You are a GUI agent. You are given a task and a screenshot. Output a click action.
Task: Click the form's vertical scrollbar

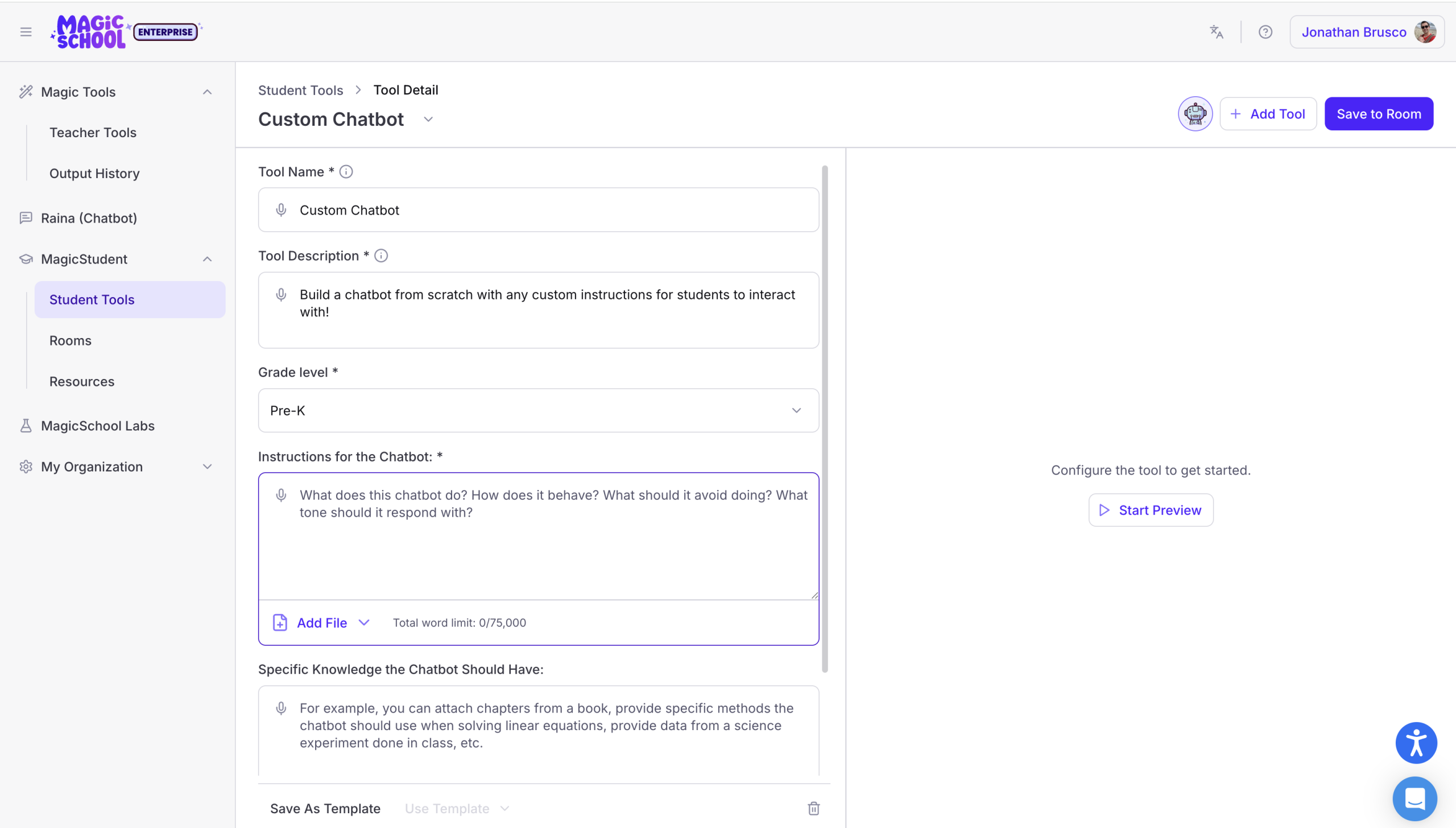coord(825,419)
